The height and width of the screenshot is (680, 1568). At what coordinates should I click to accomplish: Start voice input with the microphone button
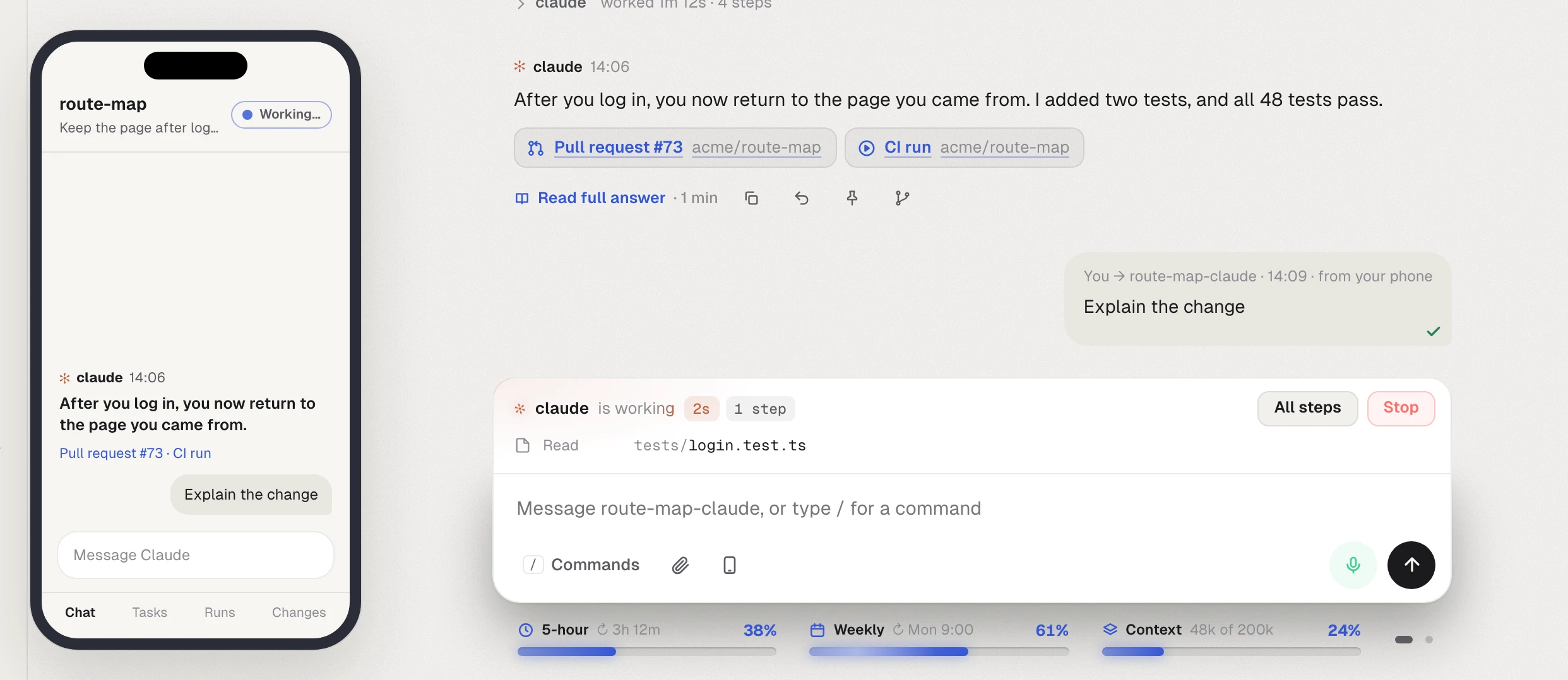[x=1353, y=565]
